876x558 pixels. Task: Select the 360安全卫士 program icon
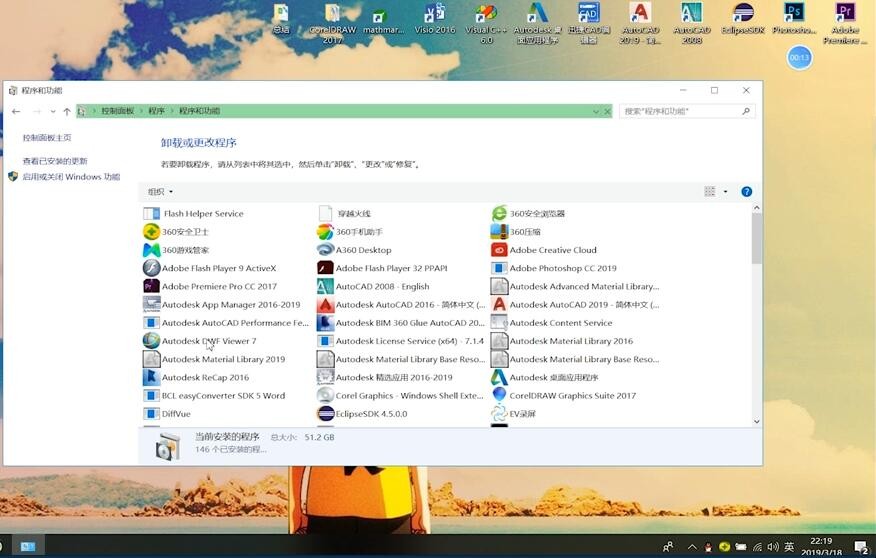pyautogui.click(x=151, y=232)
